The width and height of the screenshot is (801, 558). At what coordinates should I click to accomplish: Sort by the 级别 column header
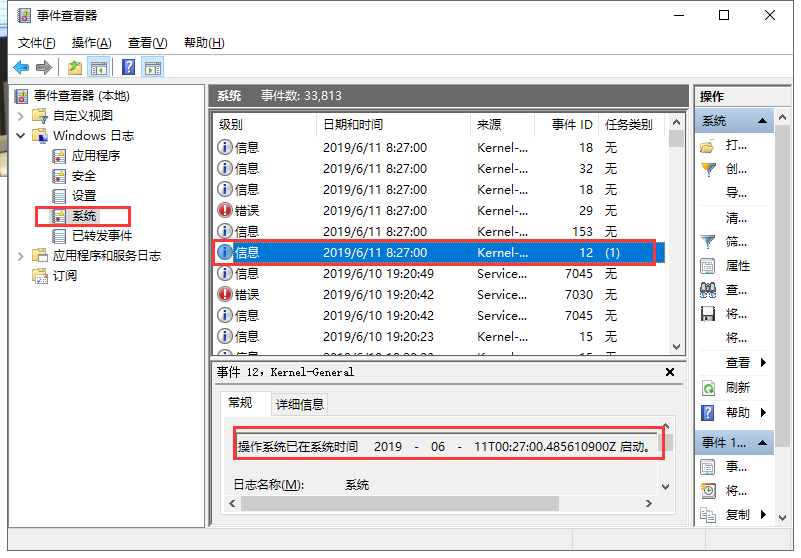pos(265,125)
